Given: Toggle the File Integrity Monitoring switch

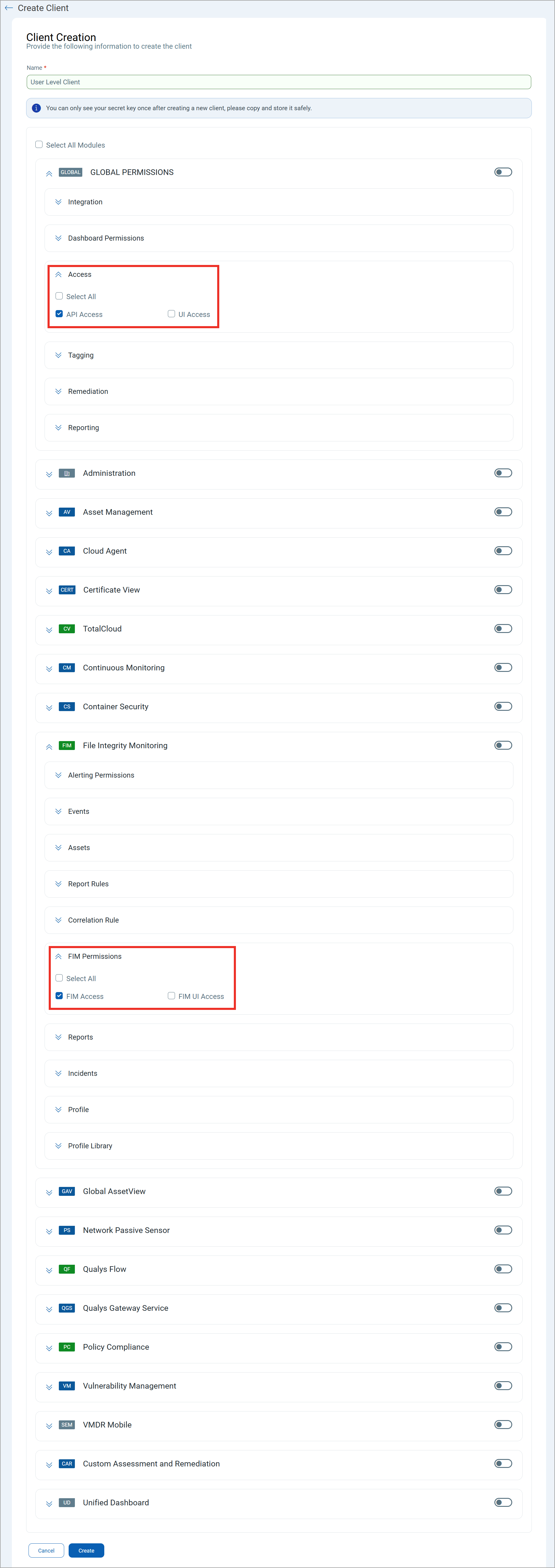Looking at the screenshot, I should tap(503, 746).
